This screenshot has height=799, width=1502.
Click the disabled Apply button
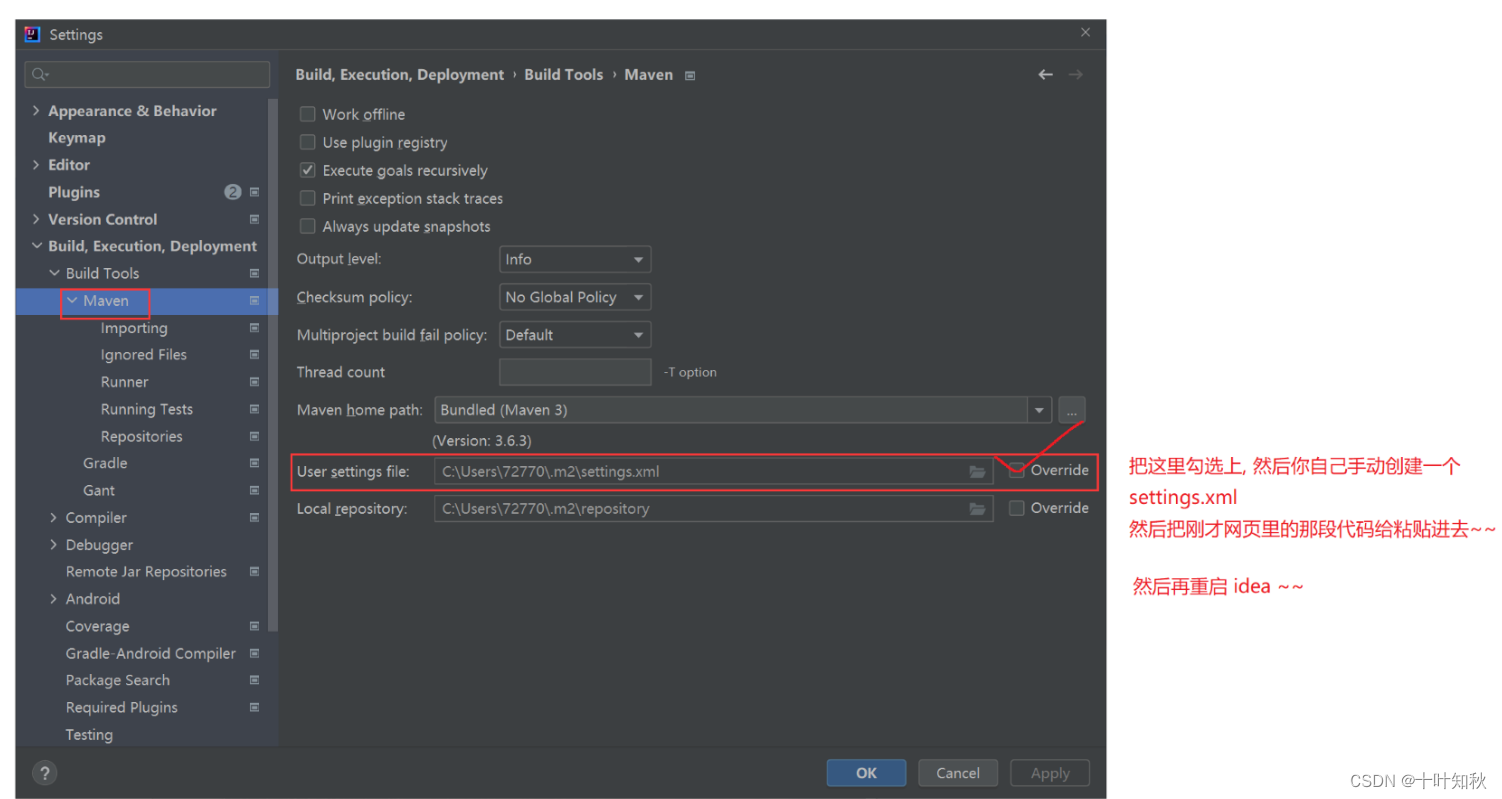[1050, 773]
